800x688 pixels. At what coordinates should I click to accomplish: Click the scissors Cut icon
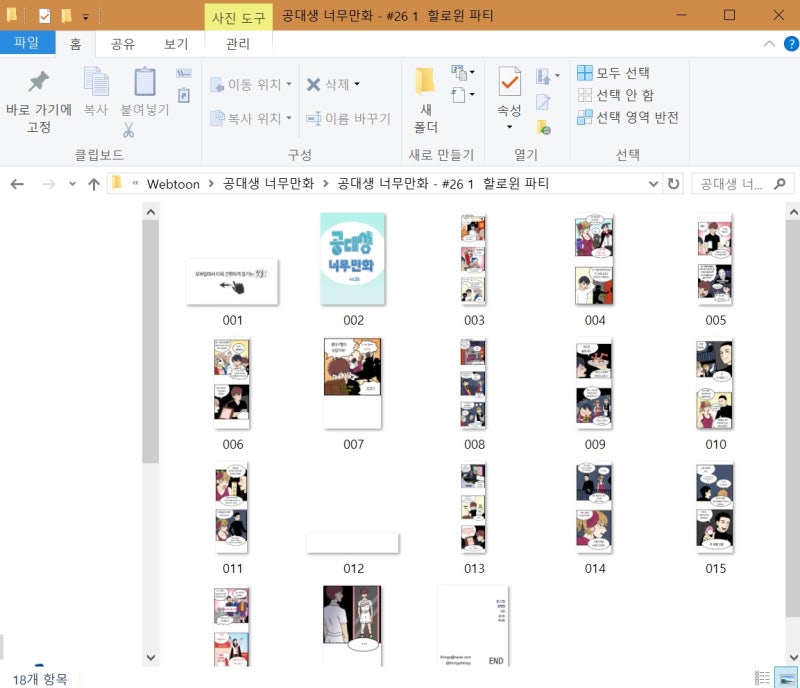point(129,131)
